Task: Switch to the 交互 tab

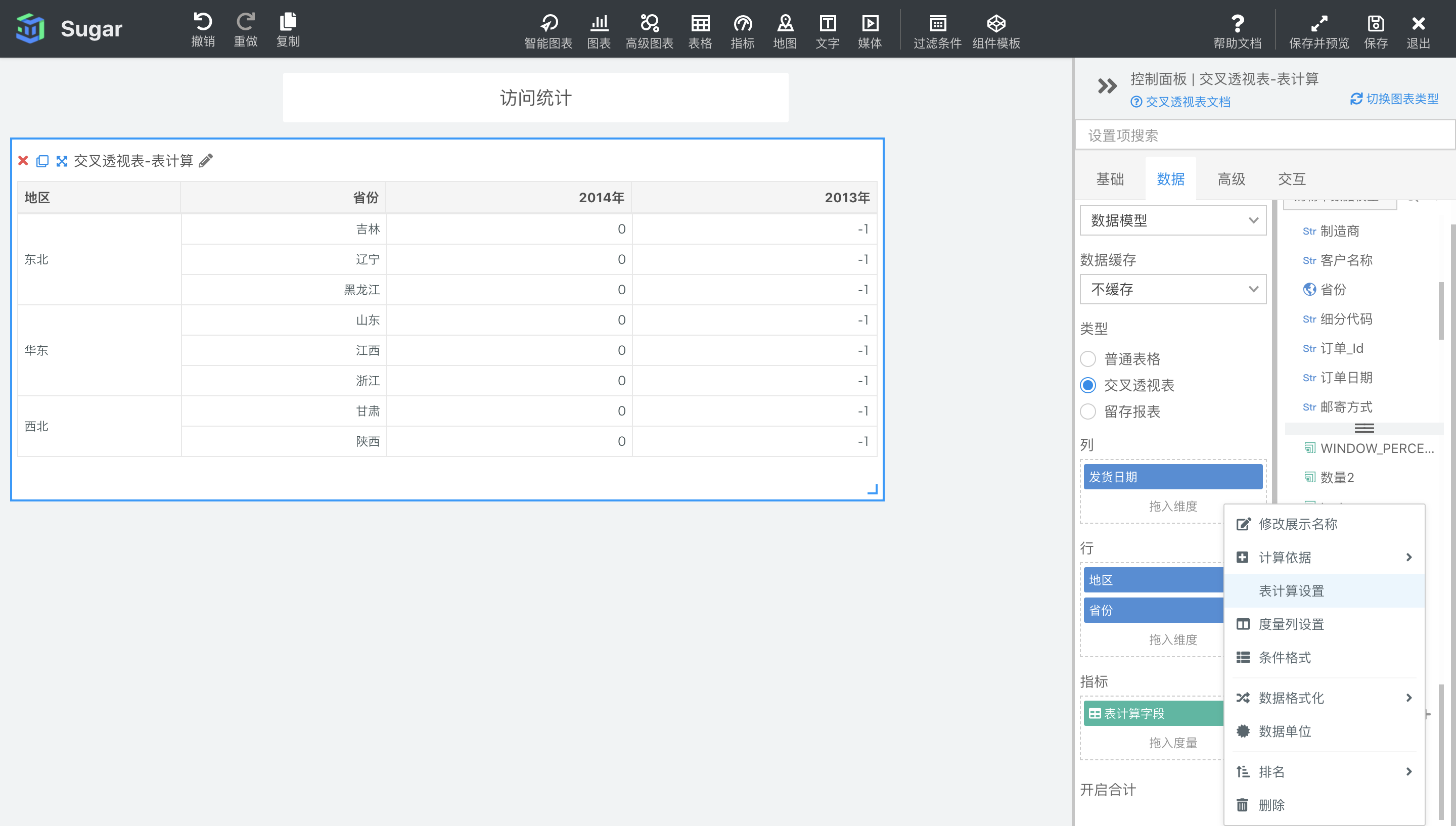Action: tap(1292, 179)
